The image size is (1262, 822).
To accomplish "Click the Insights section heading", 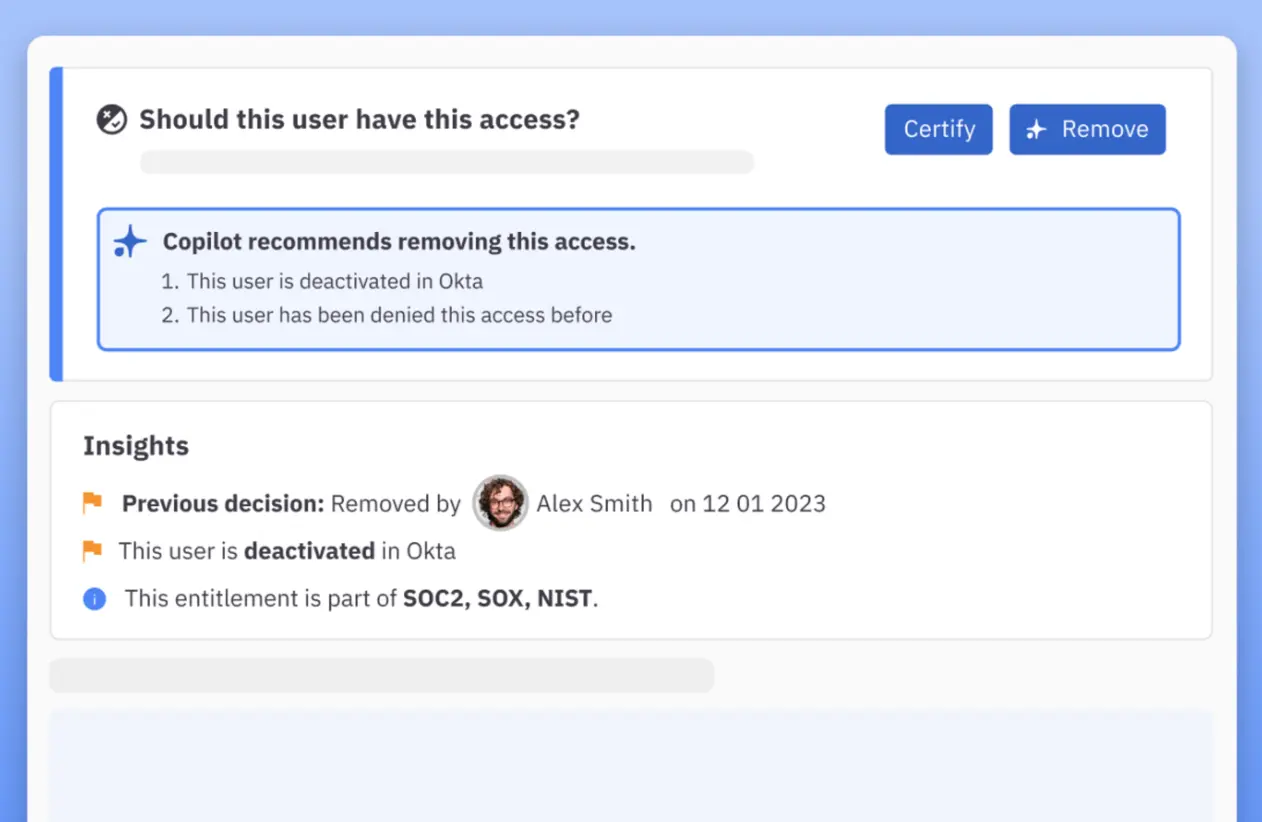I will click(136, 446).
